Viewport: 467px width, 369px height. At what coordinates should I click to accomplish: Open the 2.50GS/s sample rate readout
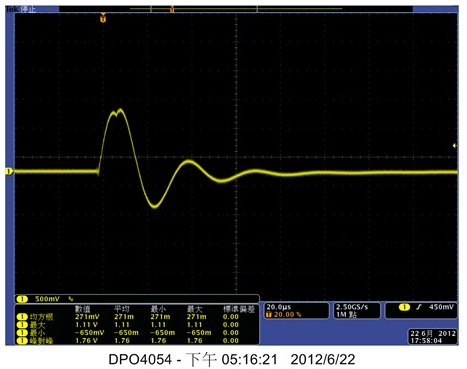coord(352,307)
